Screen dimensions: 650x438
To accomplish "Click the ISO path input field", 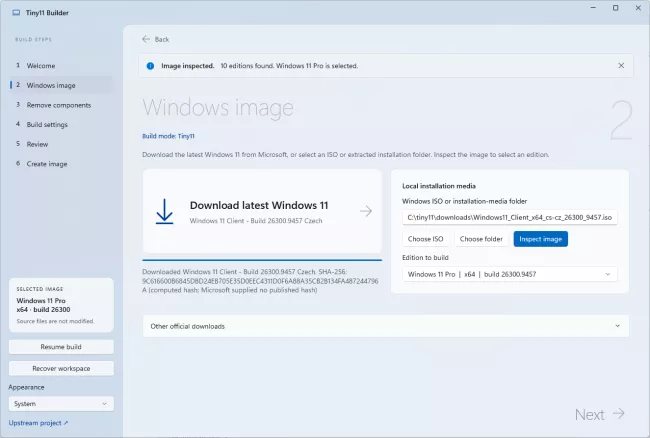I will (x=509, y=218).
